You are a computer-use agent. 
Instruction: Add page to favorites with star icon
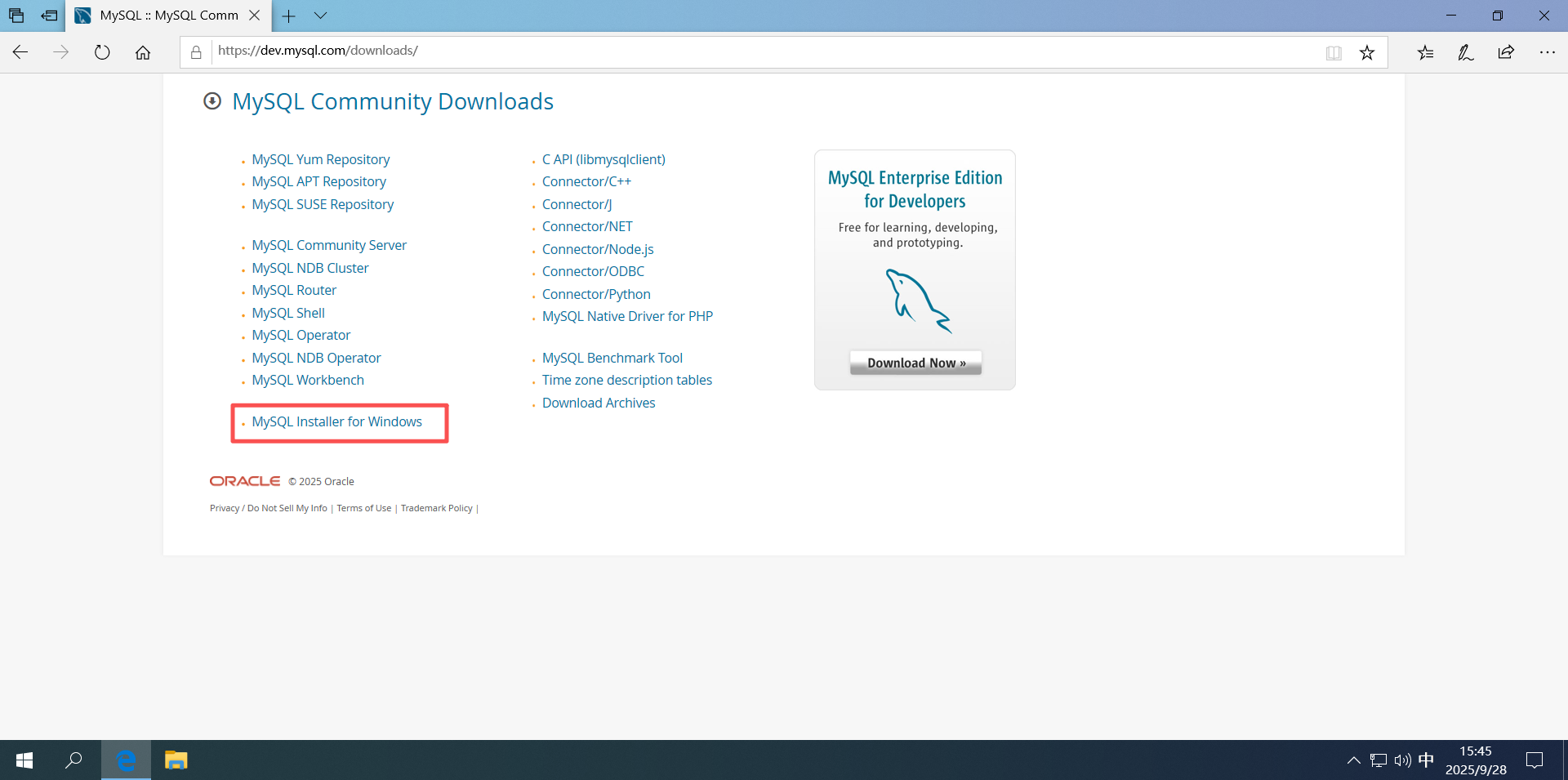pos(1367,53)
